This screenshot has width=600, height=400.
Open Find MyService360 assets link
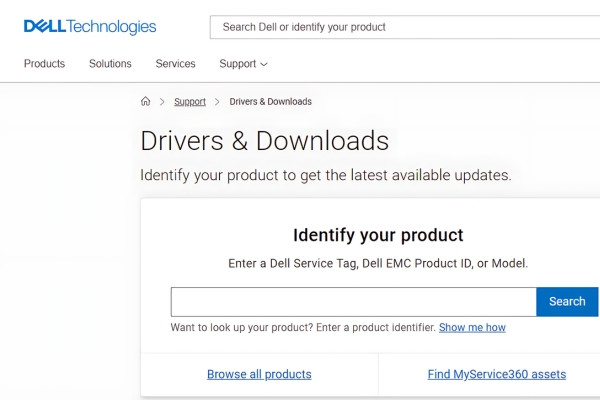coord(497,374)
